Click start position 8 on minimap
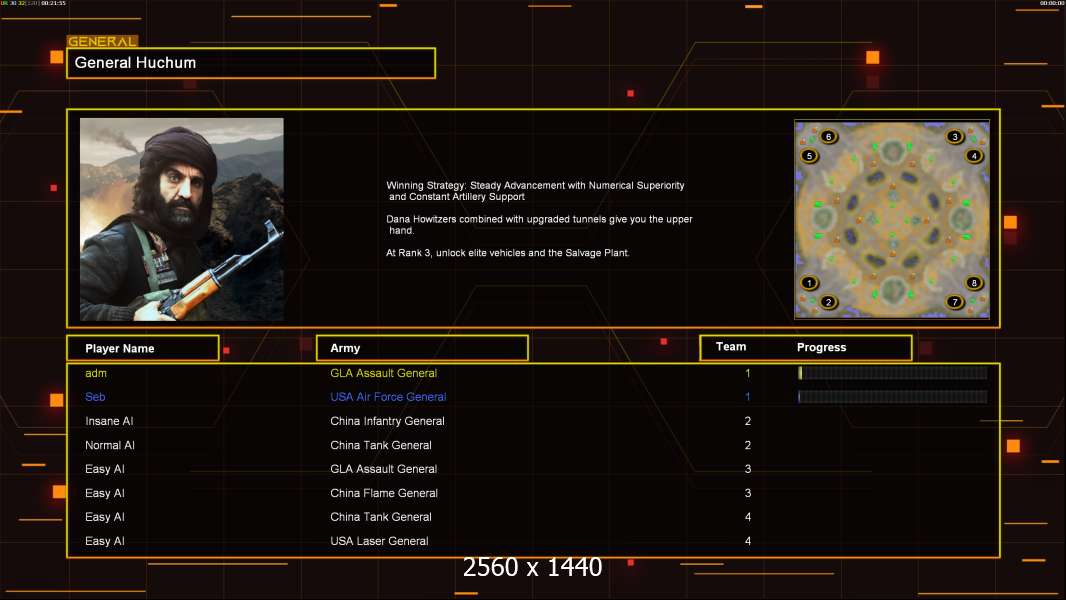Screen dimensions: 1066x600 click(974, 283)
